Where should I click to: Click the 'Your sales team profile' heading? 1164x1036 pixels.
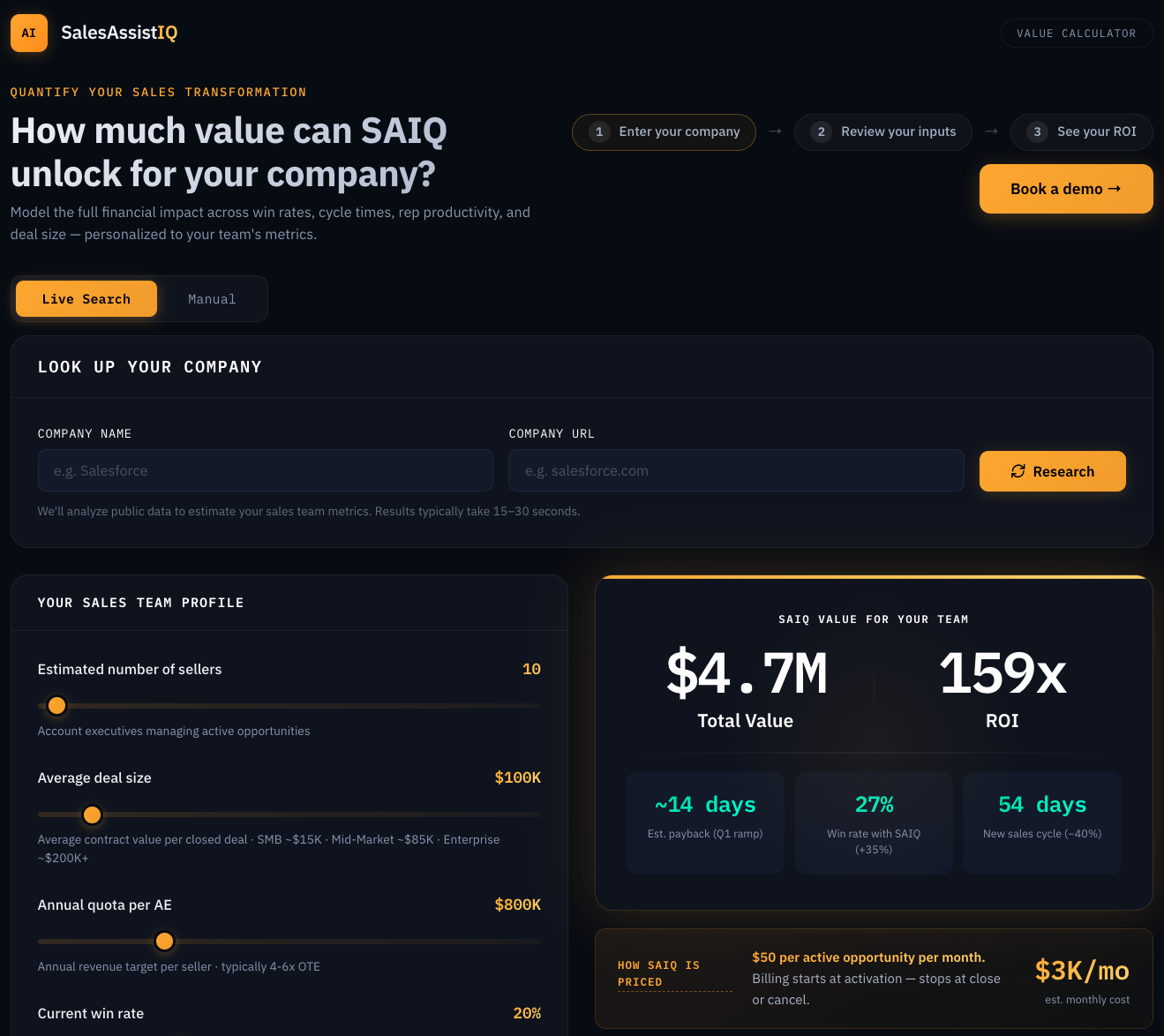pyautogui.click(x=141, y=603)
